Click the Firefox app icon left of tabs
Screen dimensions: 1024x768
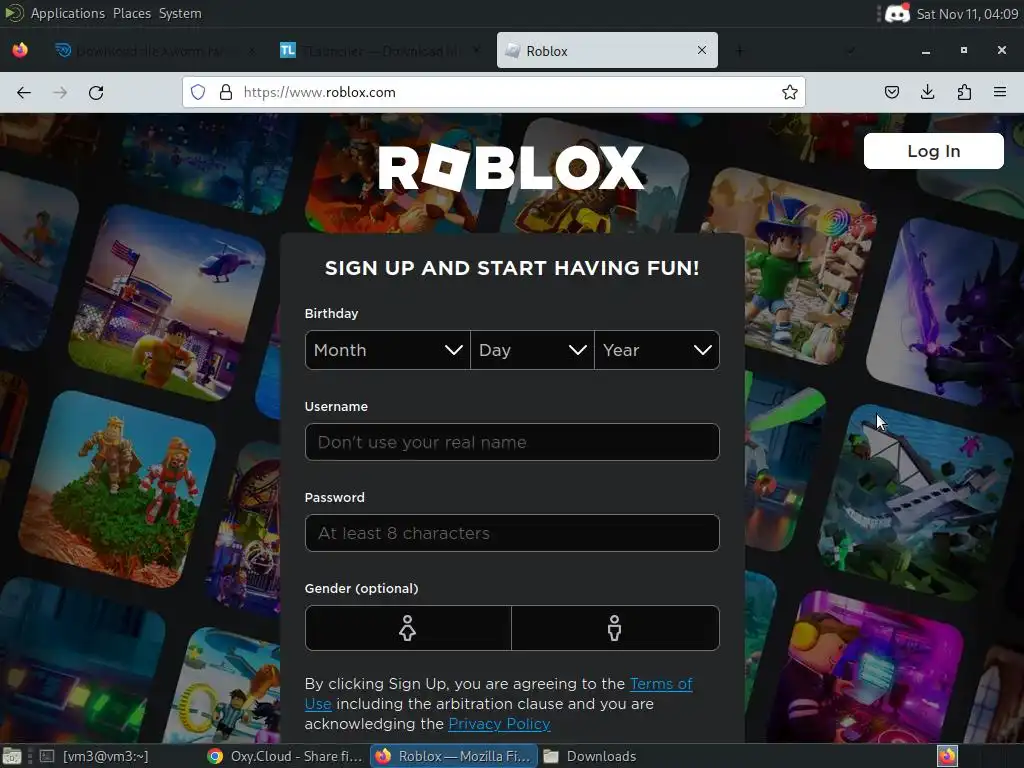(x=20, y=50)
